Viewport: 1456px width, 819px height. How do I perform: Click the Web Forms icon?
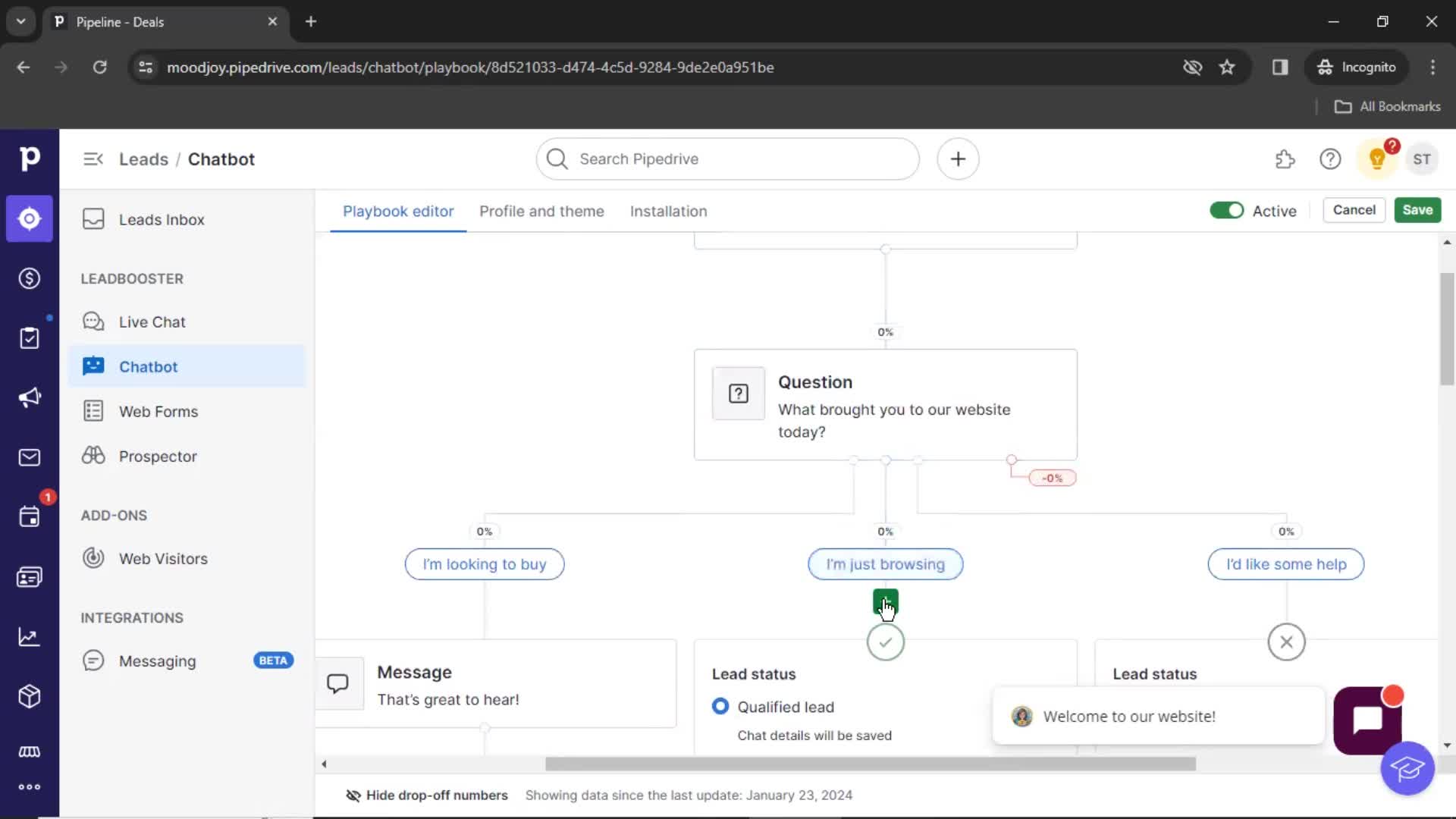tap(94, 411)
